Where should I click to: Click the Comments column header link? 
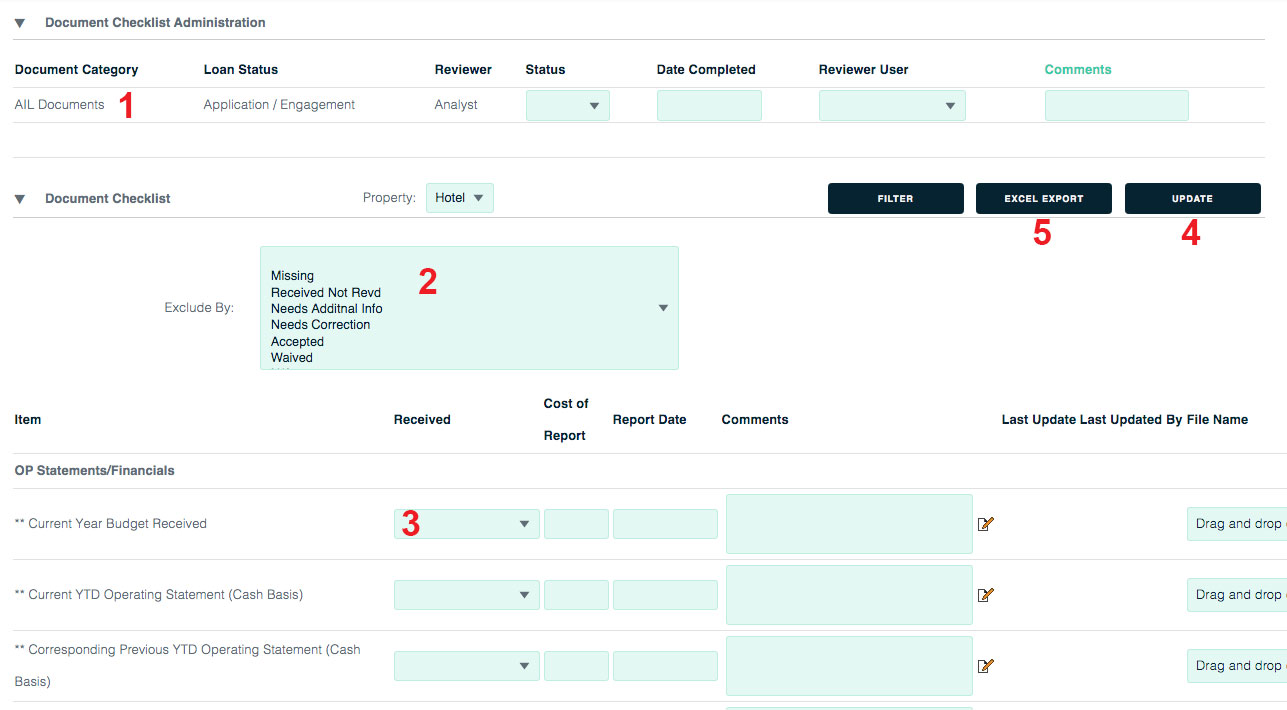(x=1078, y=70)
